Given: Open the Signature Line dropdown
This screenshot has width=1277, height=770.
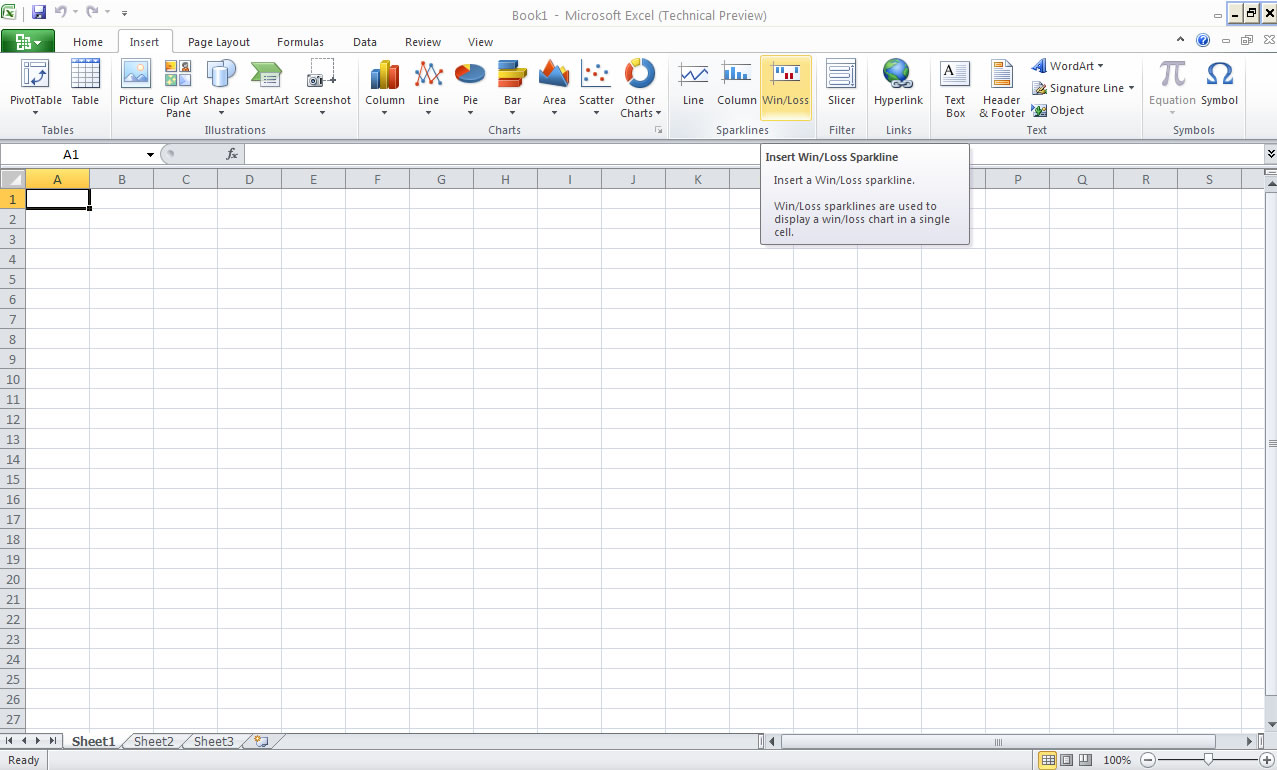Looking at the screenshot, I should coord(1084,88).
